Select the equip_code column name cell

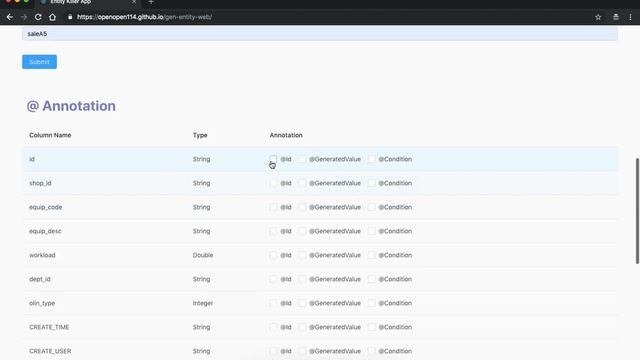click(46, 207)
